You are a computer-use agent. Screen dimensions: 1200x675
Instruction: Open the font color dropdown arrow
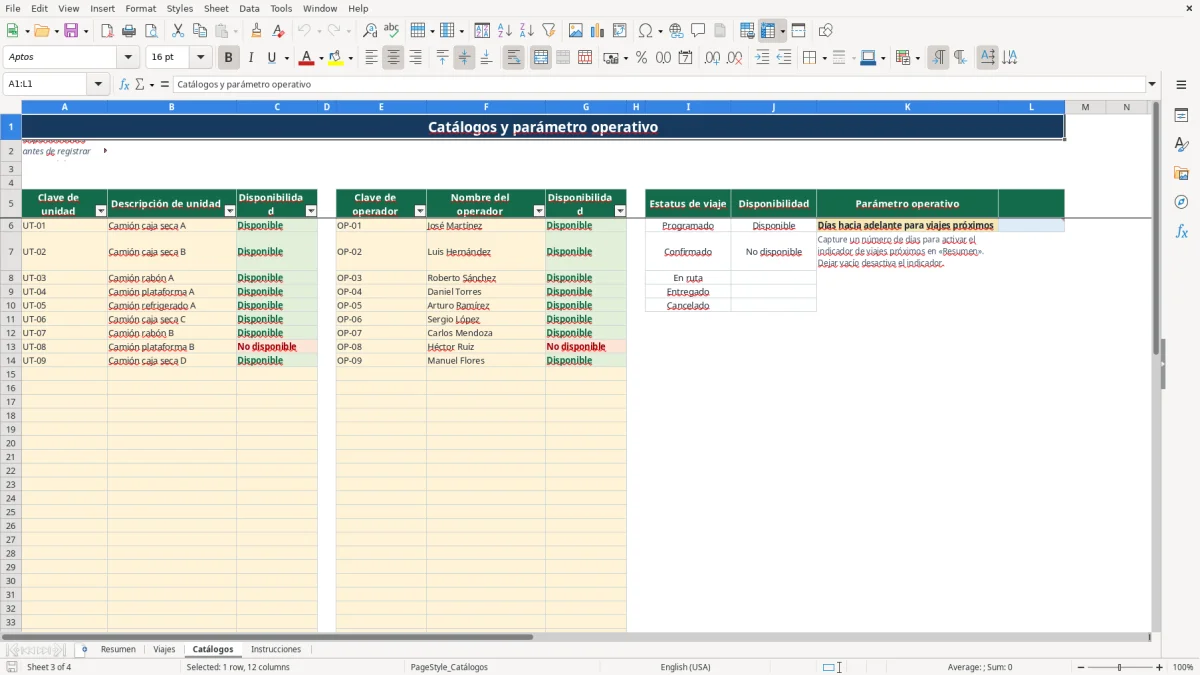(320, 58)
